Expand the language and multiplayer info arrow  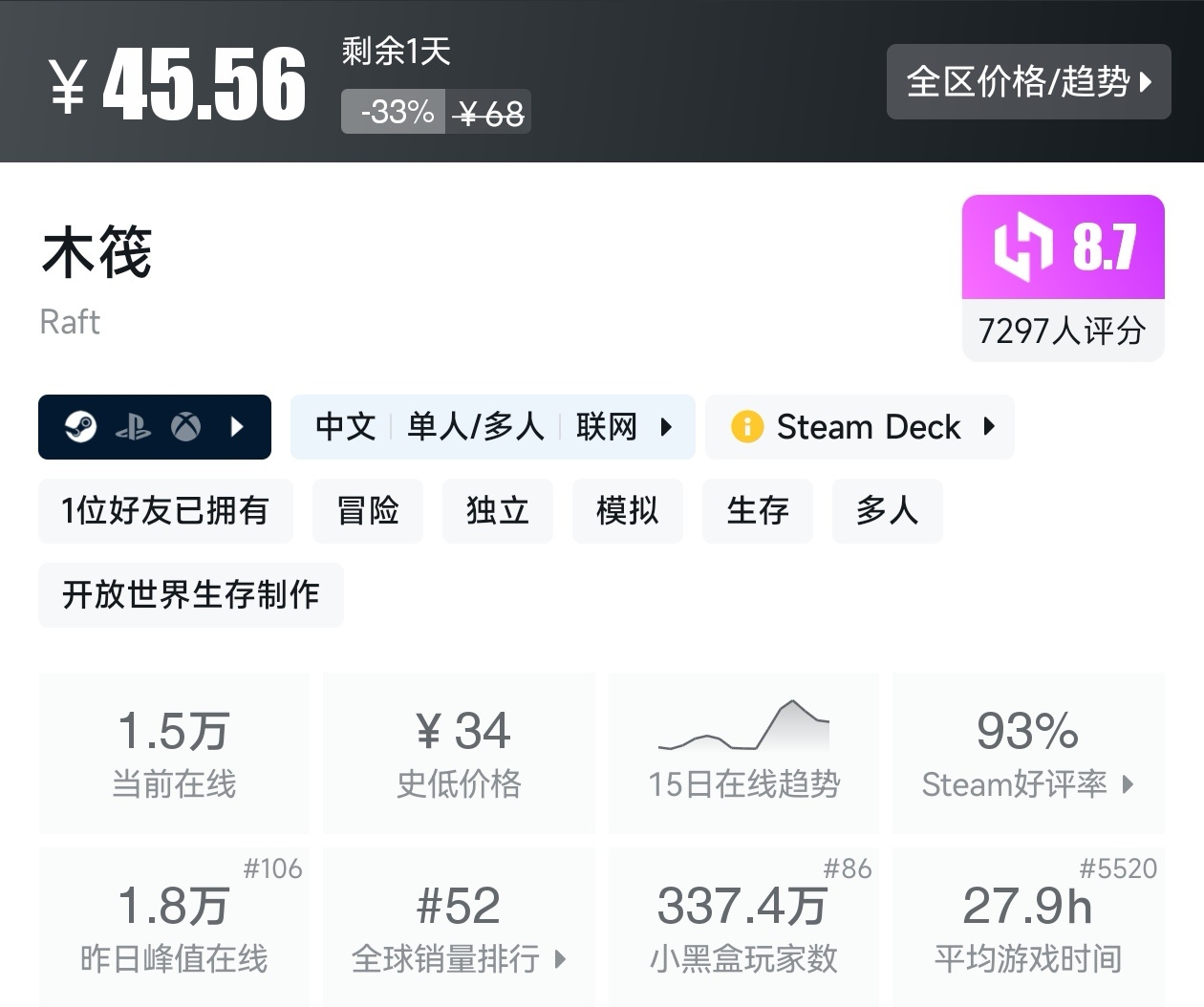[666, 426]
